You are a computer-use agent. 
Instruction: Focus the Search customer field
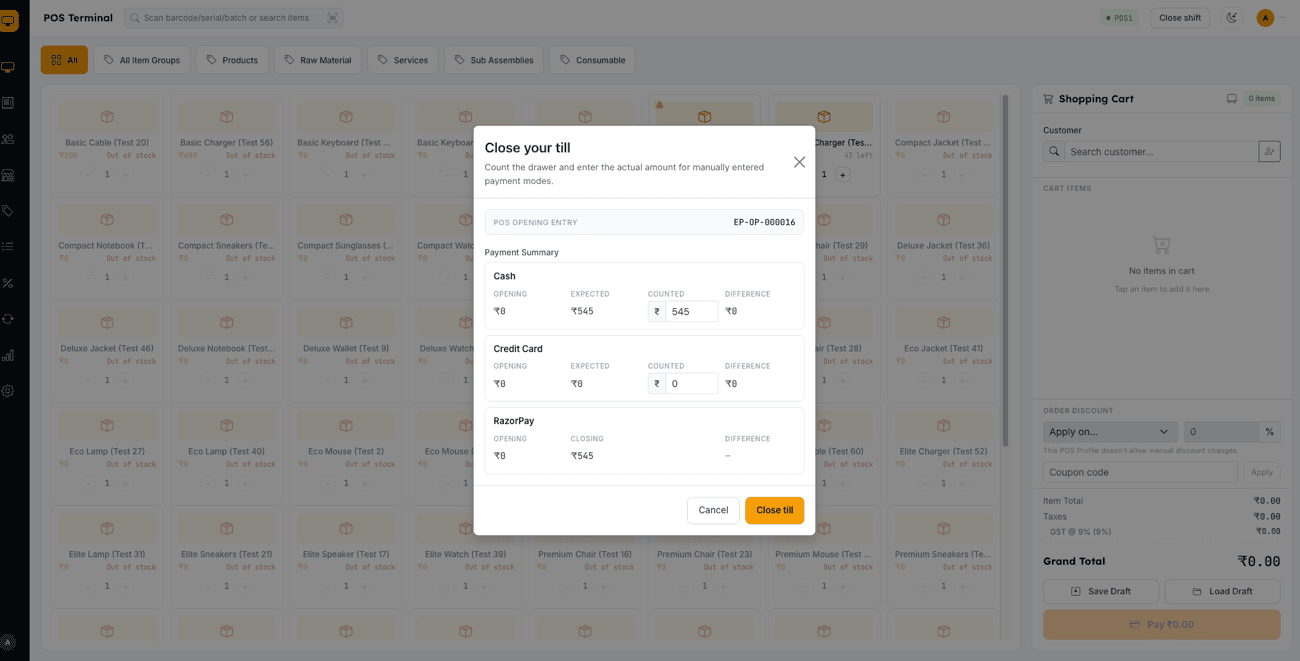pyautogui.click(x=1161, y=151)
